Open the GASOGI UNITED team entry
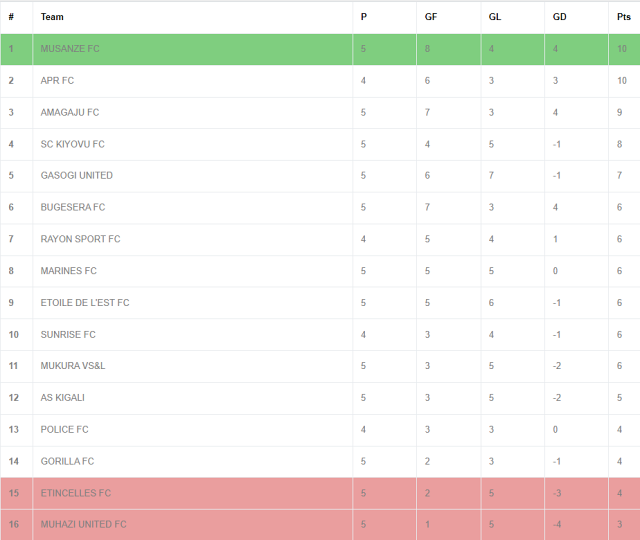Screen dimensions: 640x540 click(76, 176)
